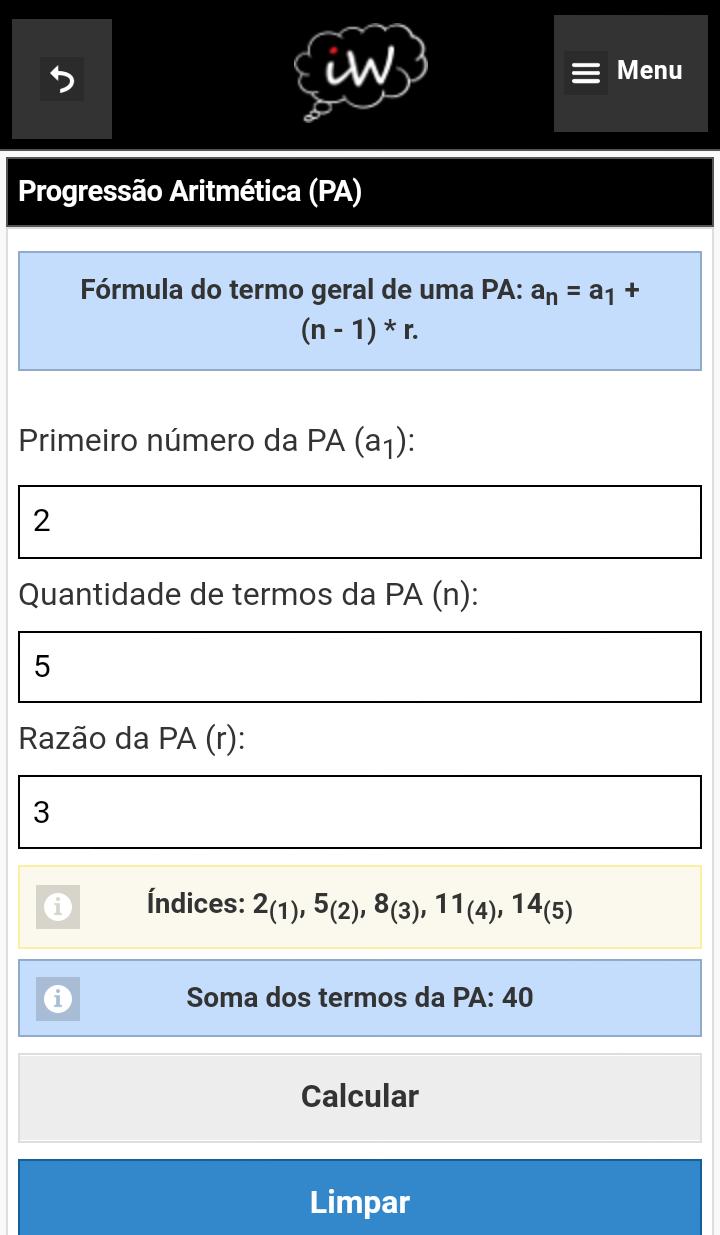The image size is (720, 1235).
Task: Focus the Razão da PA field
Action: pos(360,812)
